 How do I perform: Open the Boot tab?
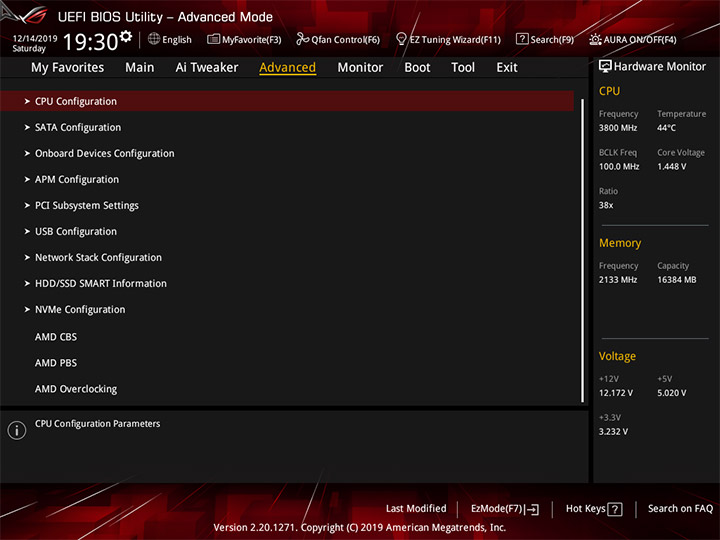417,68
